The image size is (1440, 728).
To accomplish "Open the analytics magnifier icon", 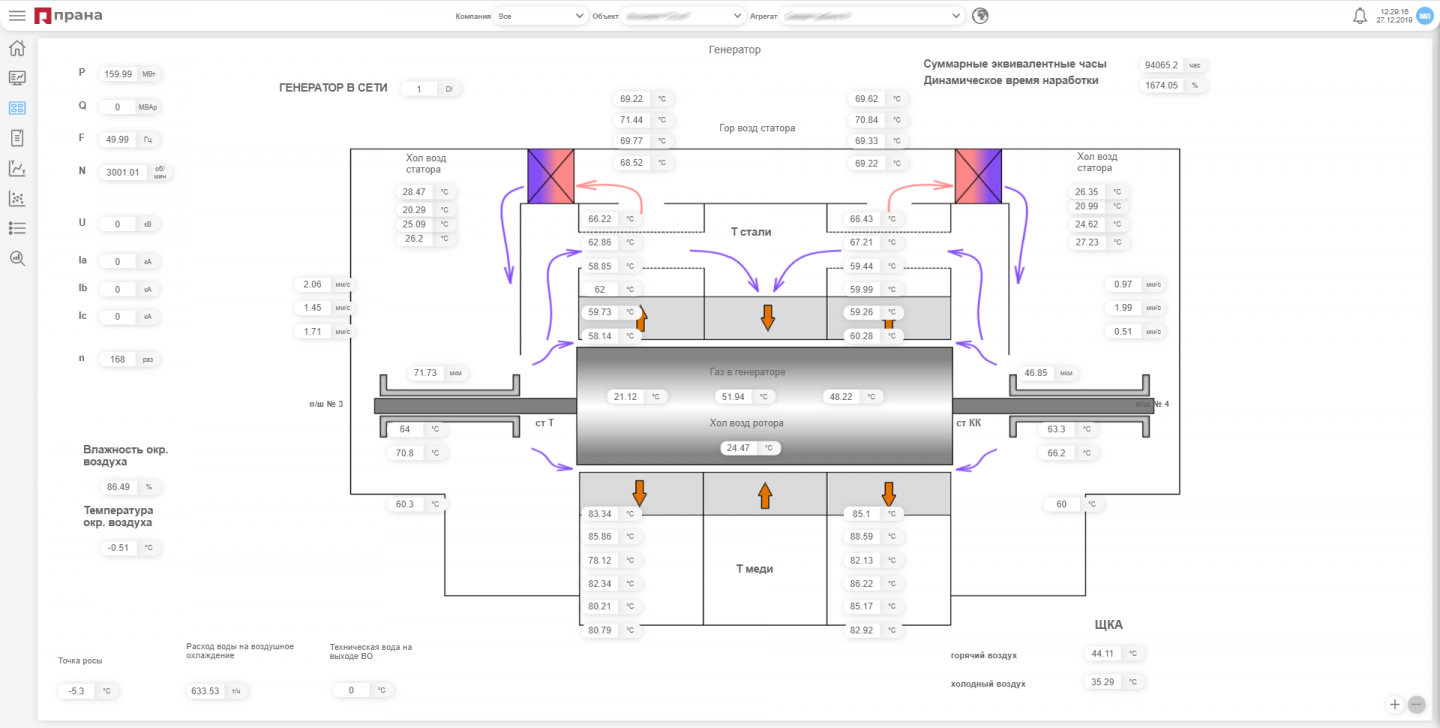I will pos(17,258).
